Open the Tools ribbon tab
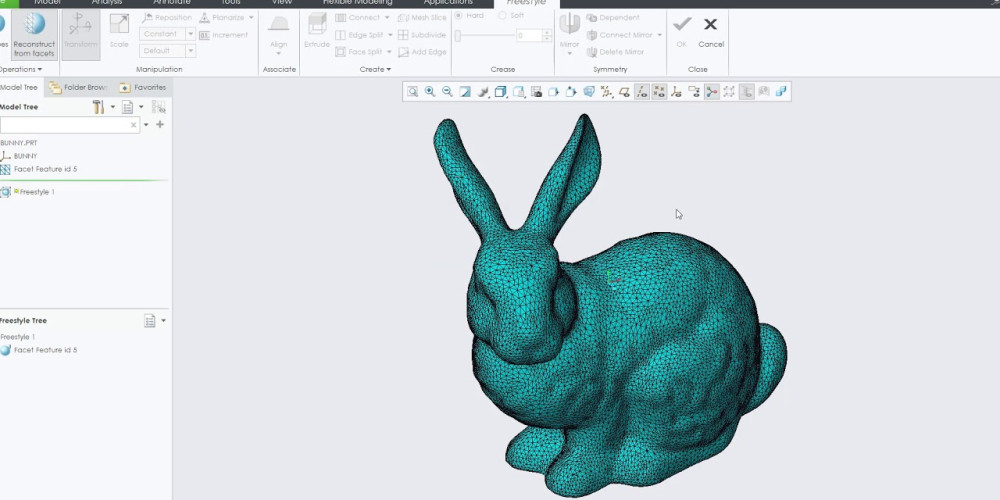This screenshot has width=1000, height=500. click(x=231, y=3)
